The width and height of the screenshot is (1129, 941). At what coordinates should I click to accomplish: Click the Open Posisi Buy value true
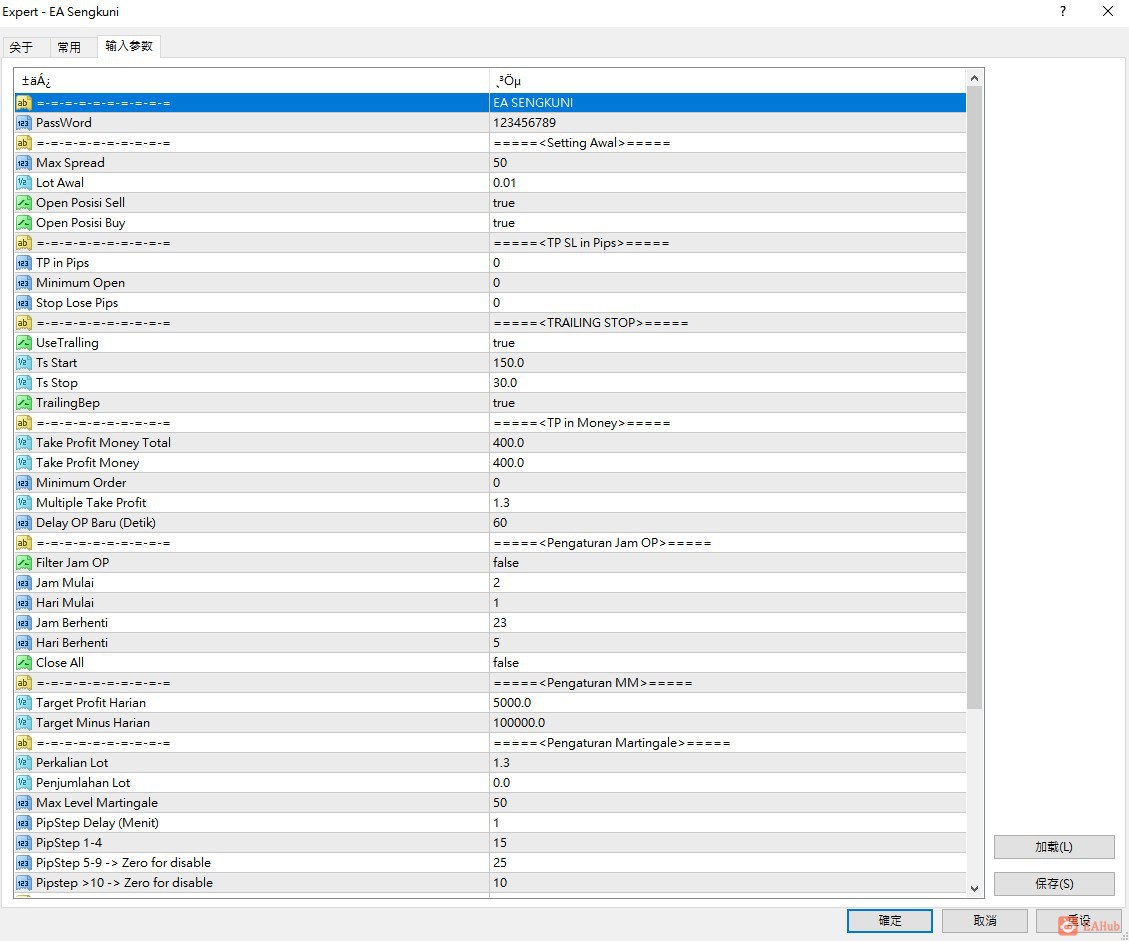pos(503,223)
